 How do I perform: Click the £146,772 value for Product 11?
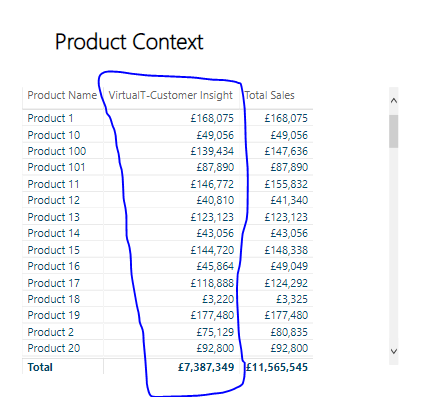tap(212, 184)
